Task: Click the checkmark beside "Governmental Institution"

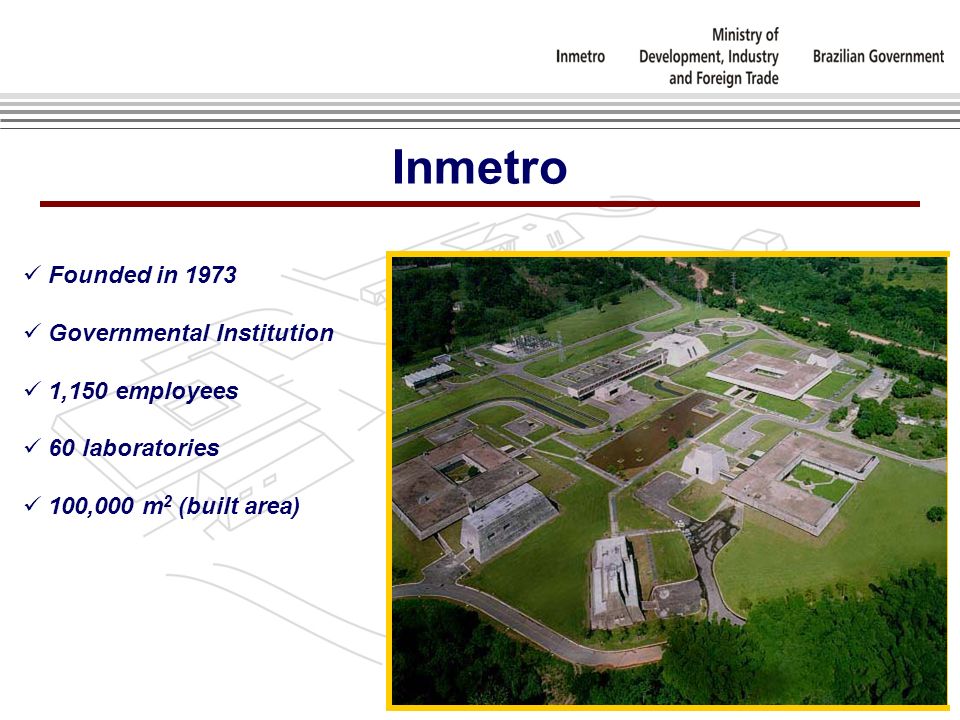Action: tap(32, 331)
